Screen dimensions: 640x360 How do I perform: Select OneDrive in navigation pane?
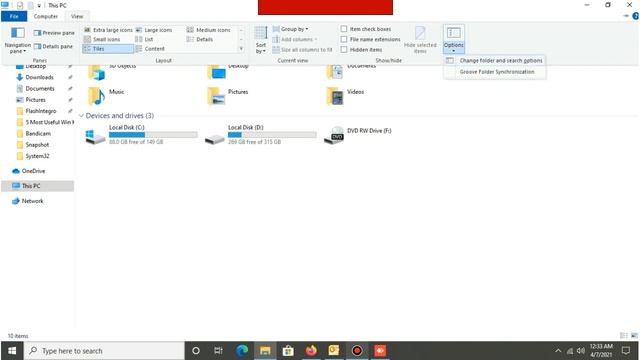[33, 171]
